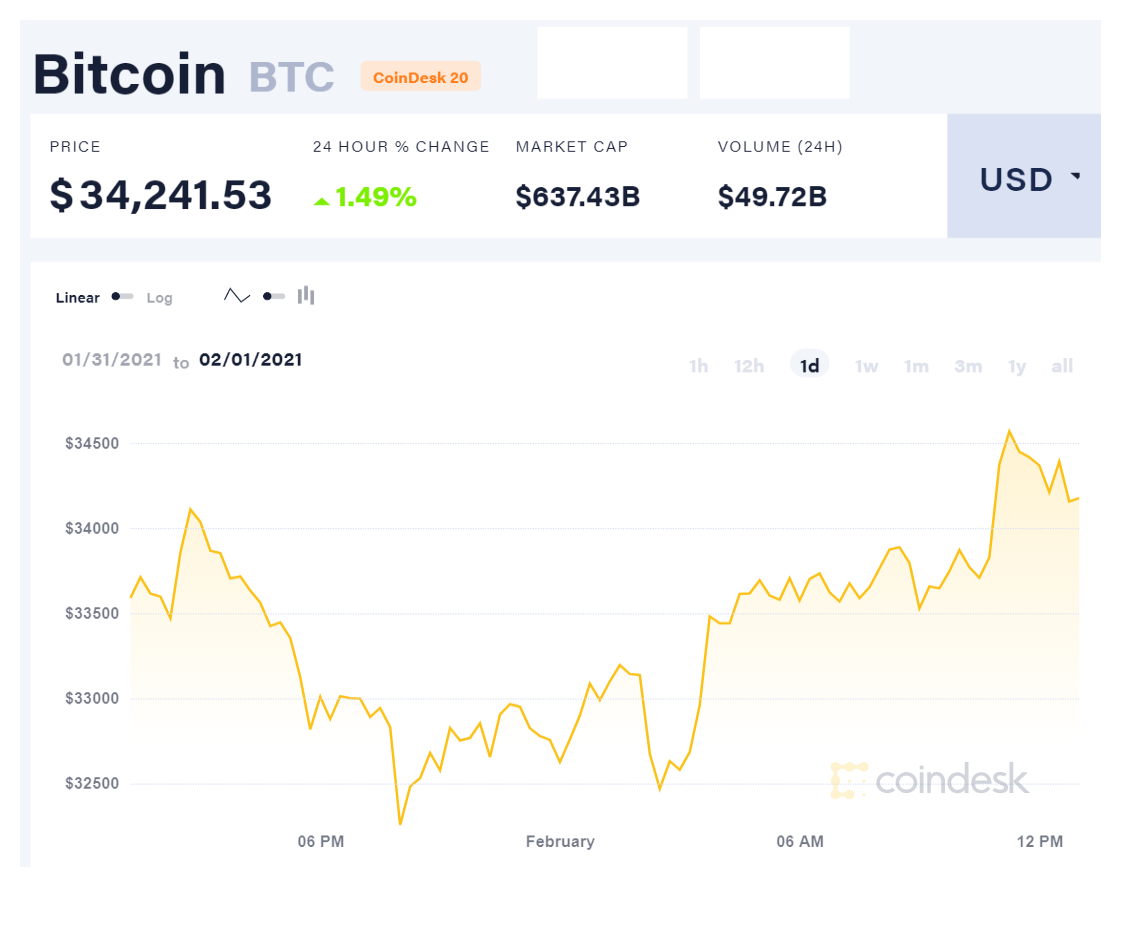Click the CoinDesk 20 badge
Viewport: 1121px width, 927px height.
(420, 77)
